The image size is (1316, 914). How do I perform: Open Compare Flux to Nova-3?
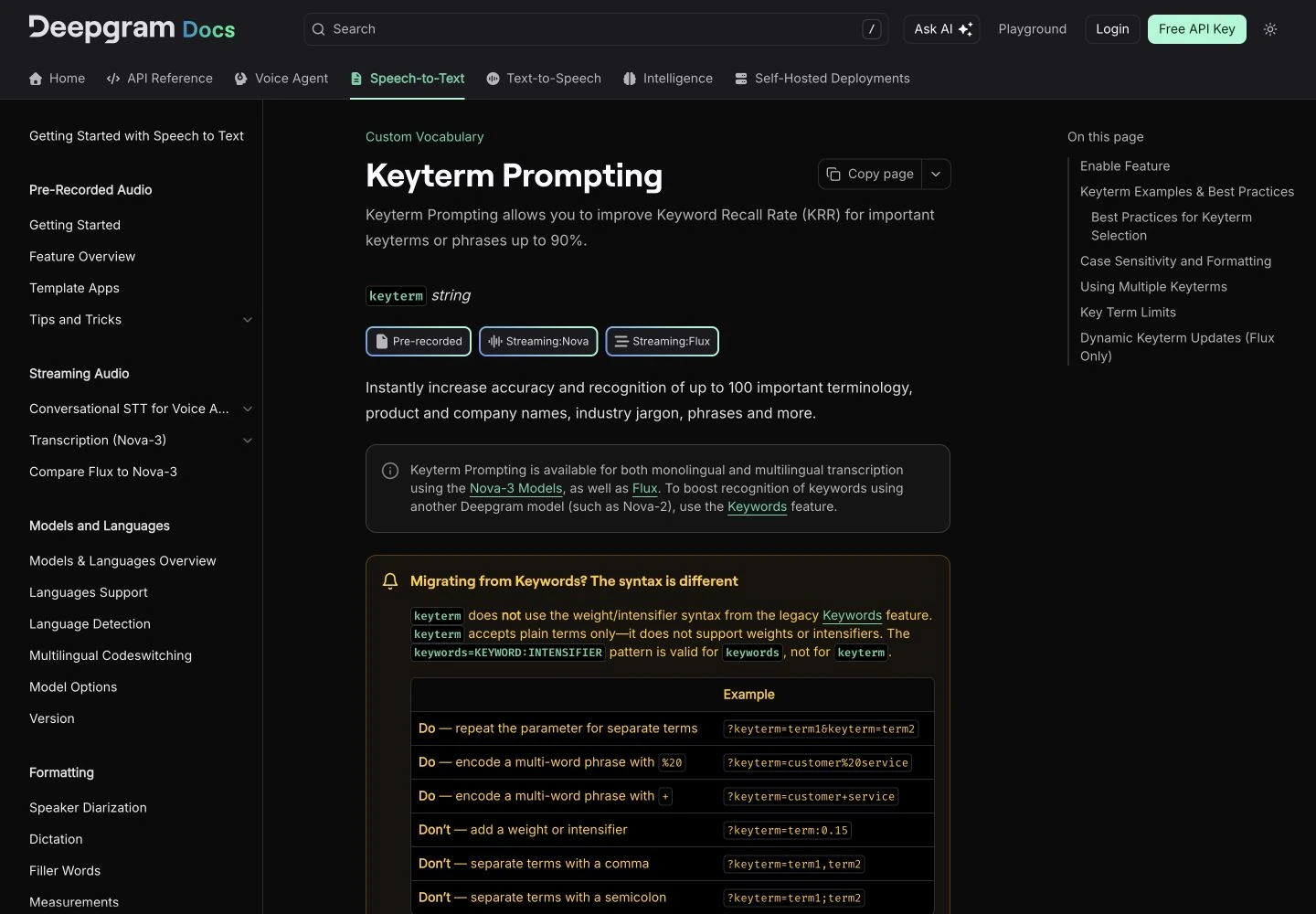click(x=103, y=472)
